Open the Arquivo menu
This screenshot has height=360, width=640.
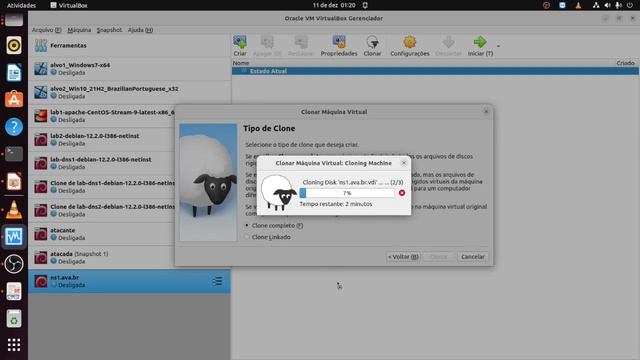47,30
